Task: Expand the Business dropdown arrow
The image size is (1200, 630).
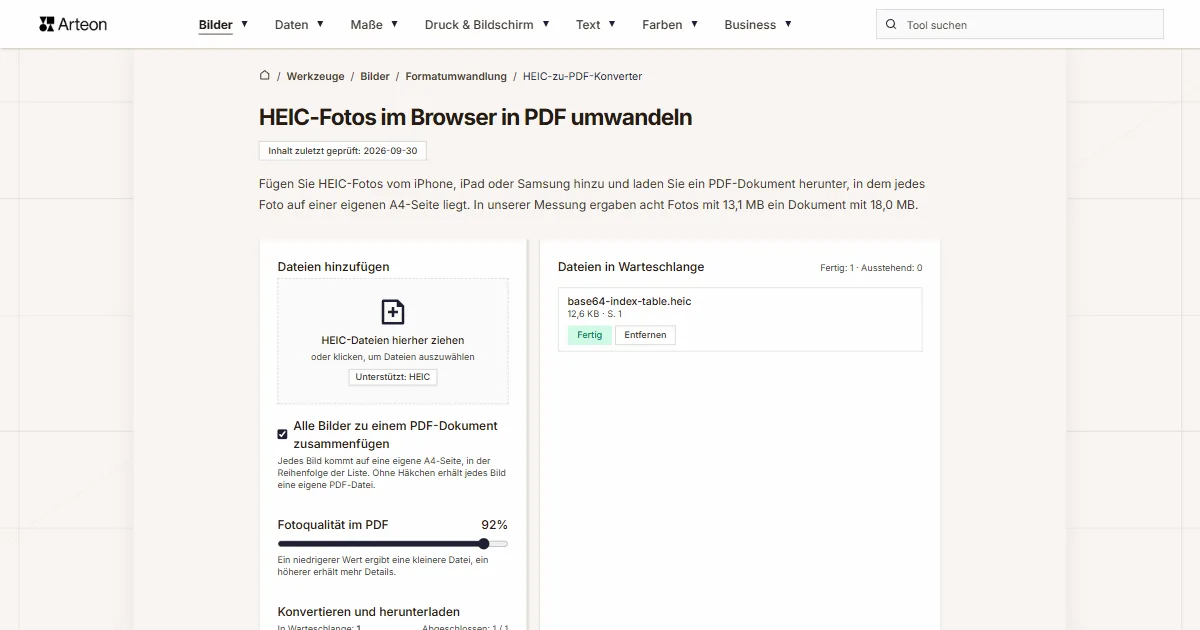Action: [788, 24]
